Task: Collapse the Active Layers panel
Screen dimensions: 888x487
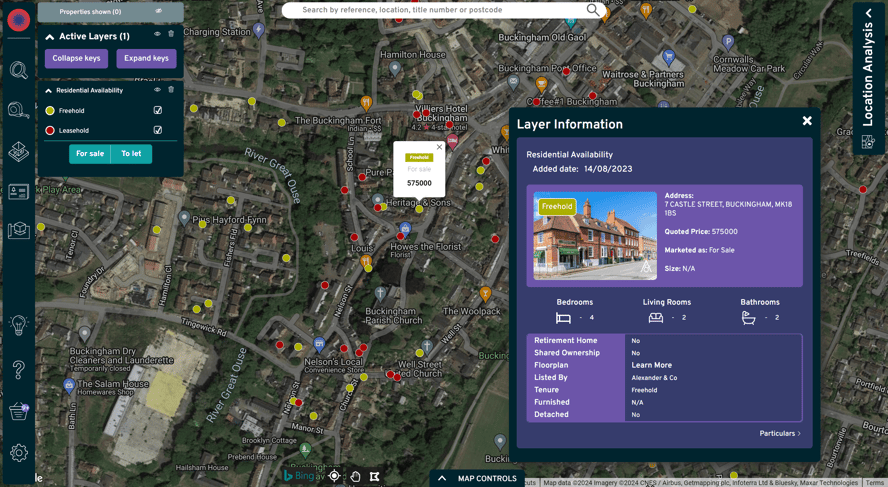Action: click(50, 36)
